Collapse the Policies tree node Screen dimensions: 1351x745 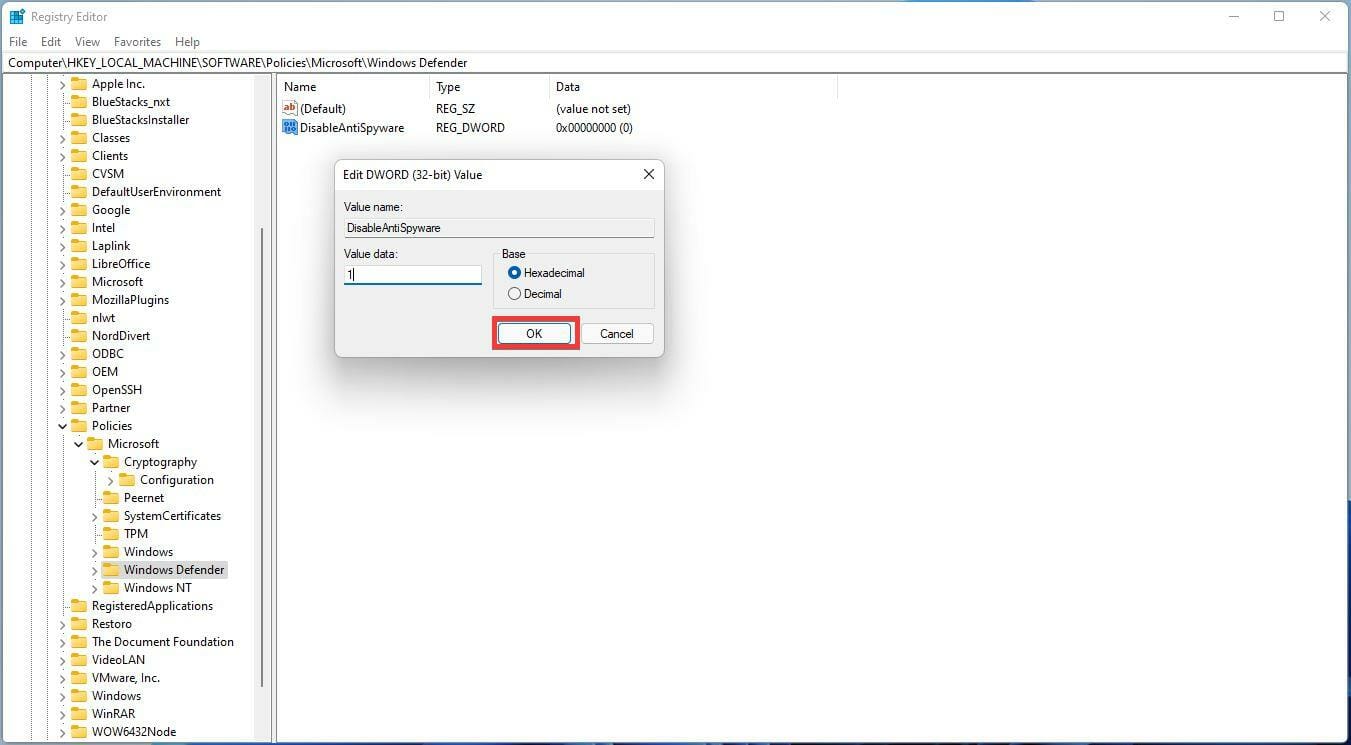[62, 426]
